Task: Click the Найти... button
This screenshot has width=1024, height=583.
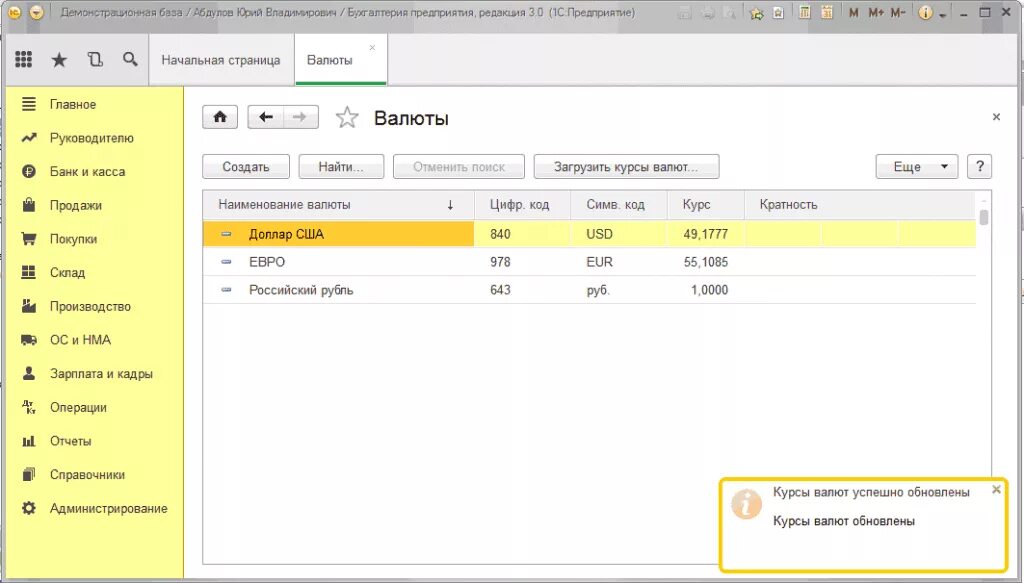Action: 341,166
